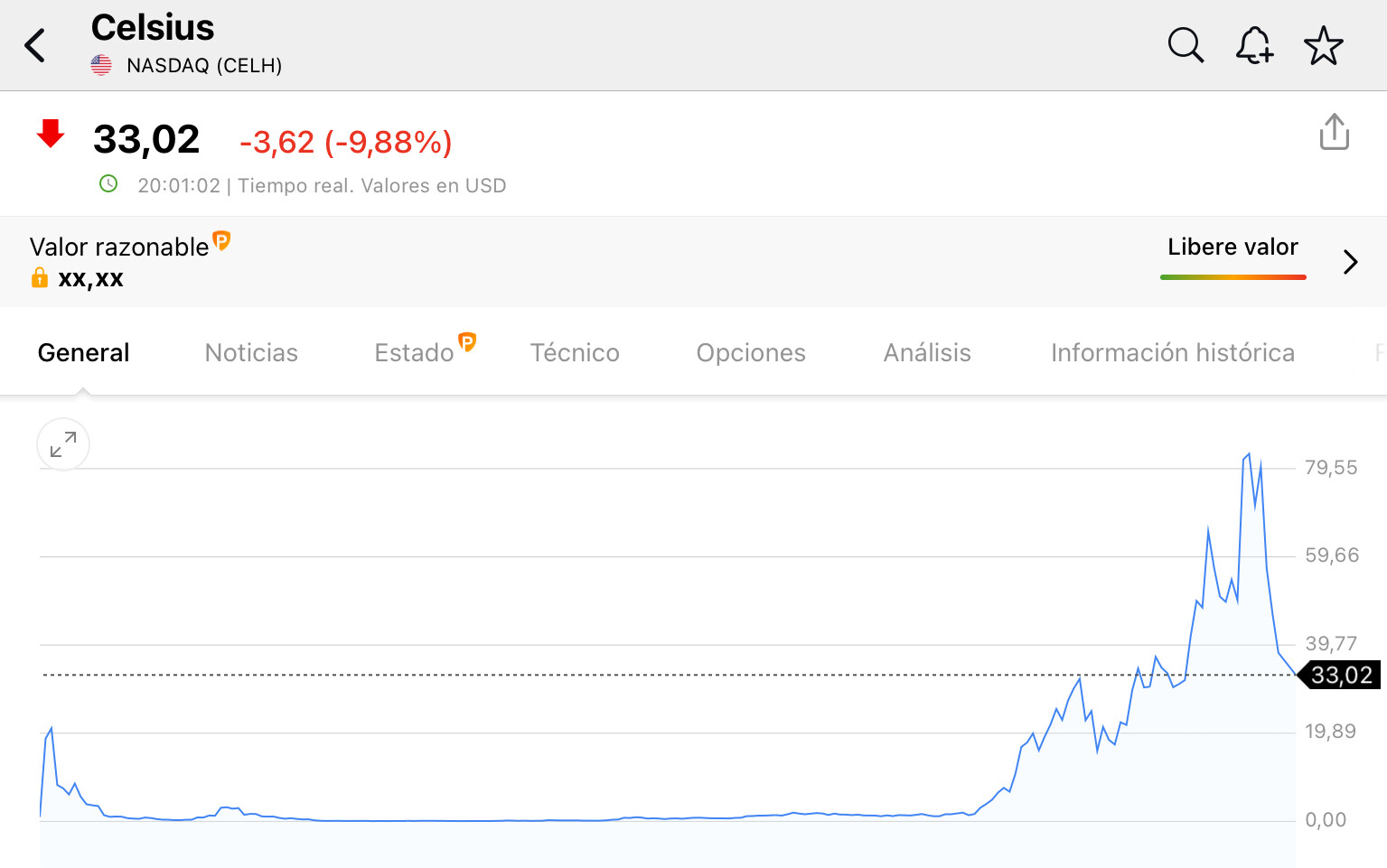This screenshot has height=868, width=1387.
Task: Expand the chart to fullscreen
Action: 63,444
